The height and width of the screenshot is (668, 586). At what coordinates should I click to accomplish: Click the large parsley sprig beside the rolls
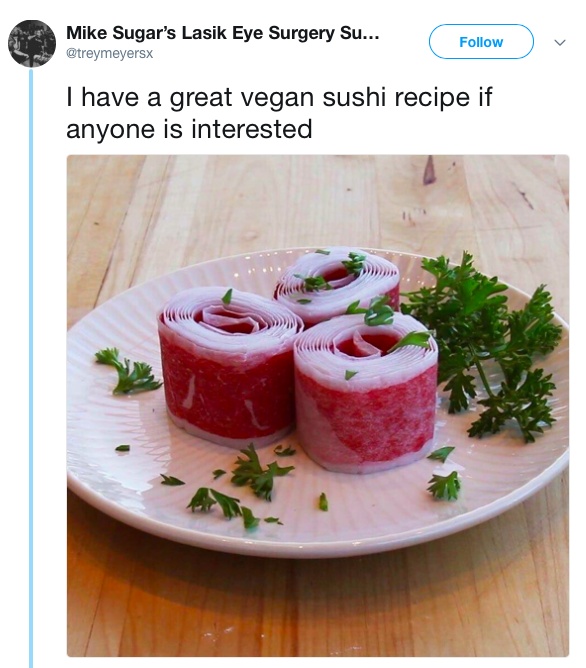[x=483, y=345]
